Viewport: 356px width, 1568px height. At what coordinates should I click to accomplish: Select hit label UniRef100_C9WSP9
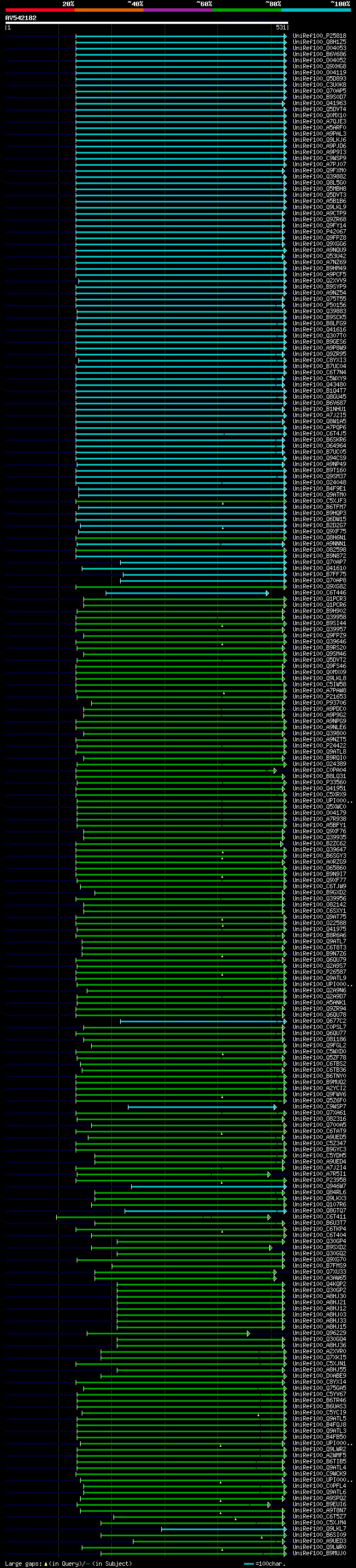click(x=319, y=159)
